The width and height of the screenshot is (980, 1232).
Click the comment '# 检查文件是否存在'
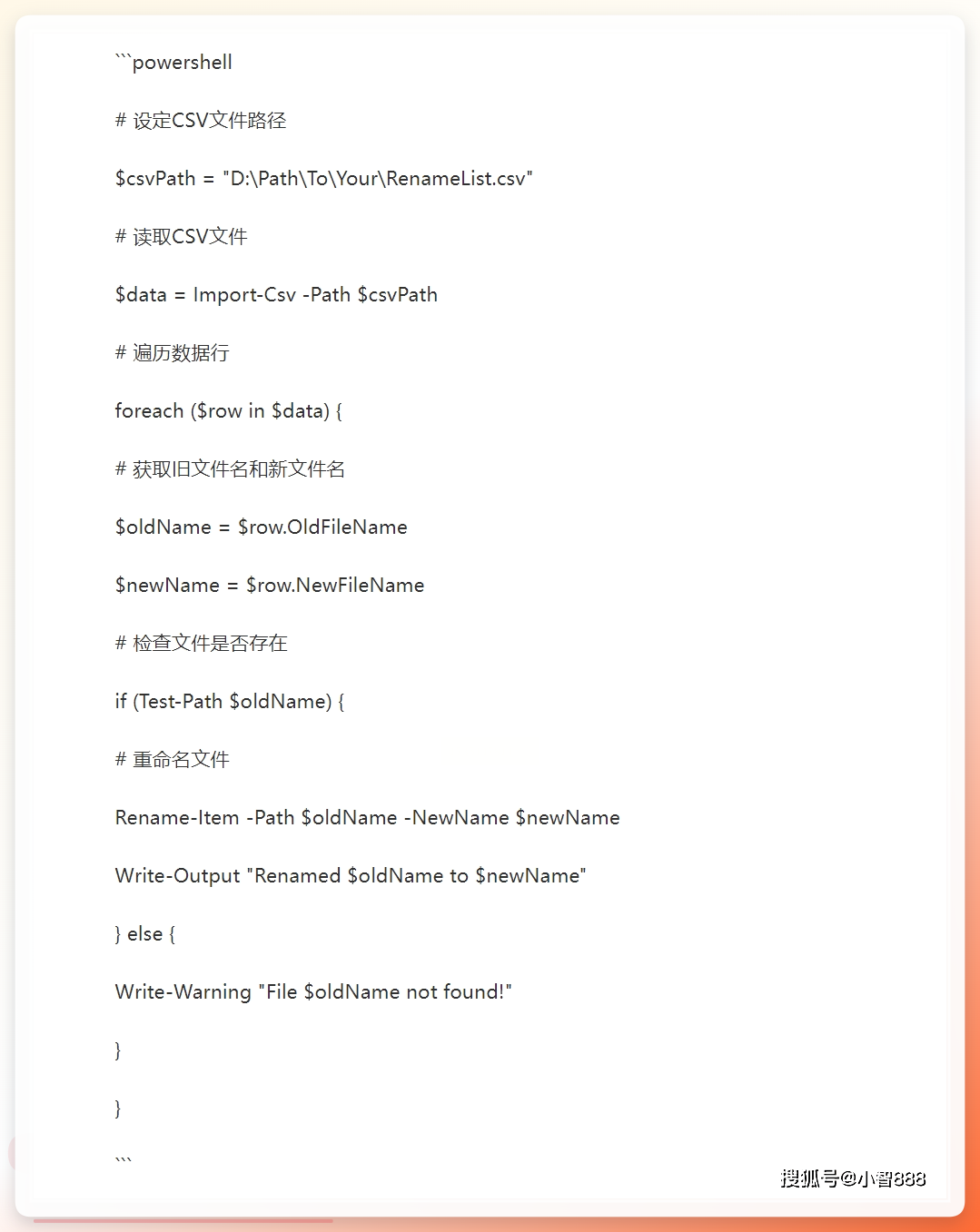pos(201,644)
